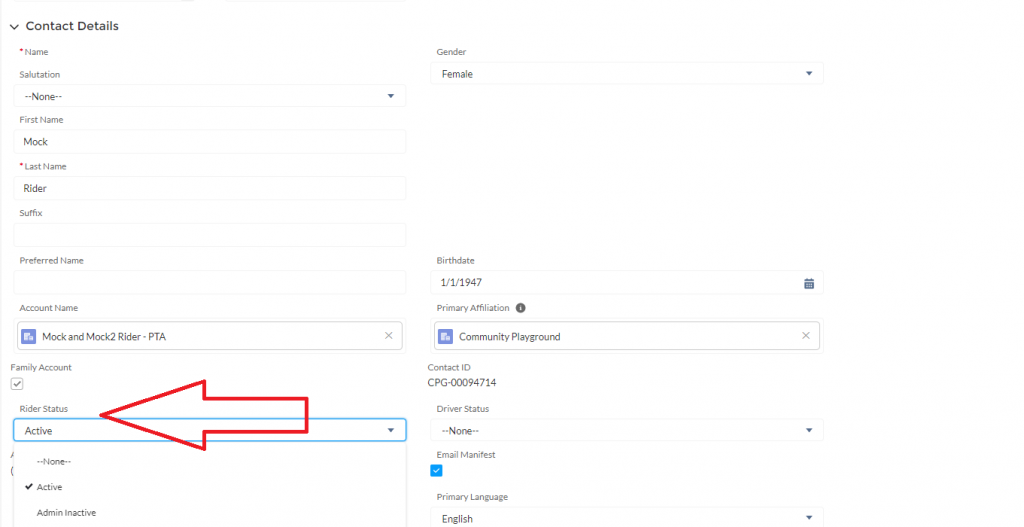This screenshot has height=527, width=1024.
Task: Click the account icon beside Mock and Mock2 Rider
Action: click(30, 337)
